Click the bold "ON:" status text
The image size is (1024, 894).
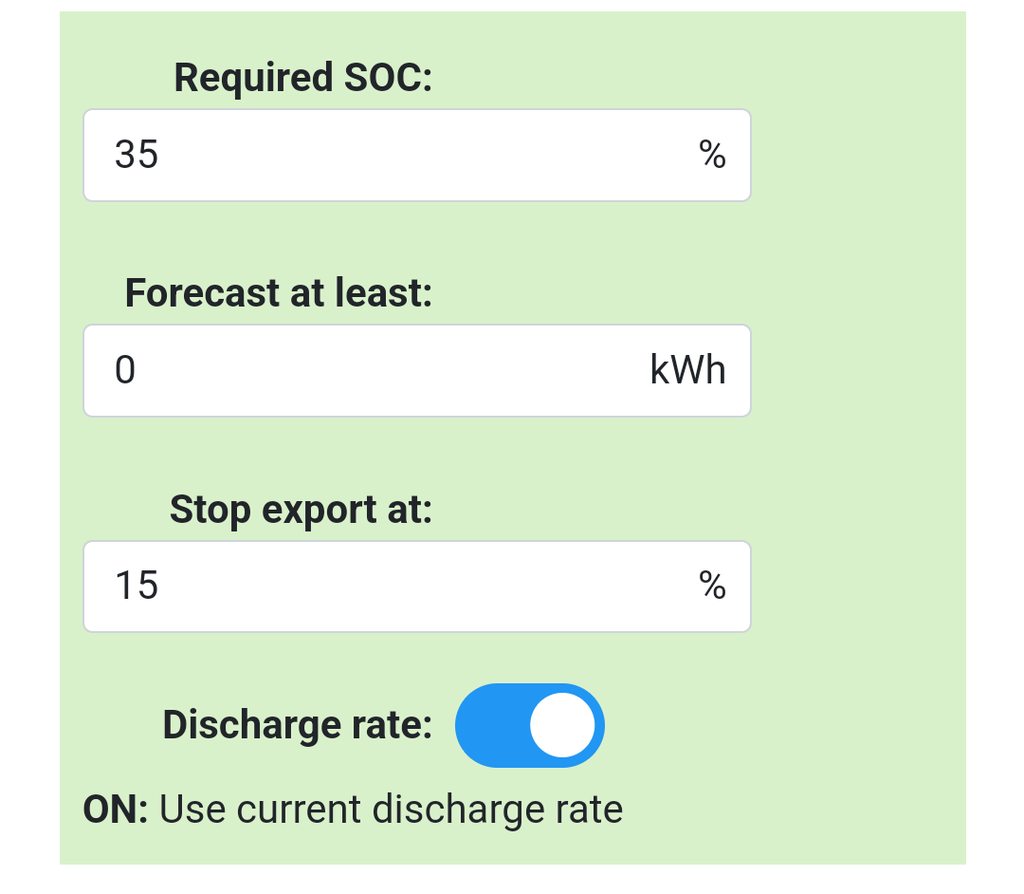click(115, 809)
